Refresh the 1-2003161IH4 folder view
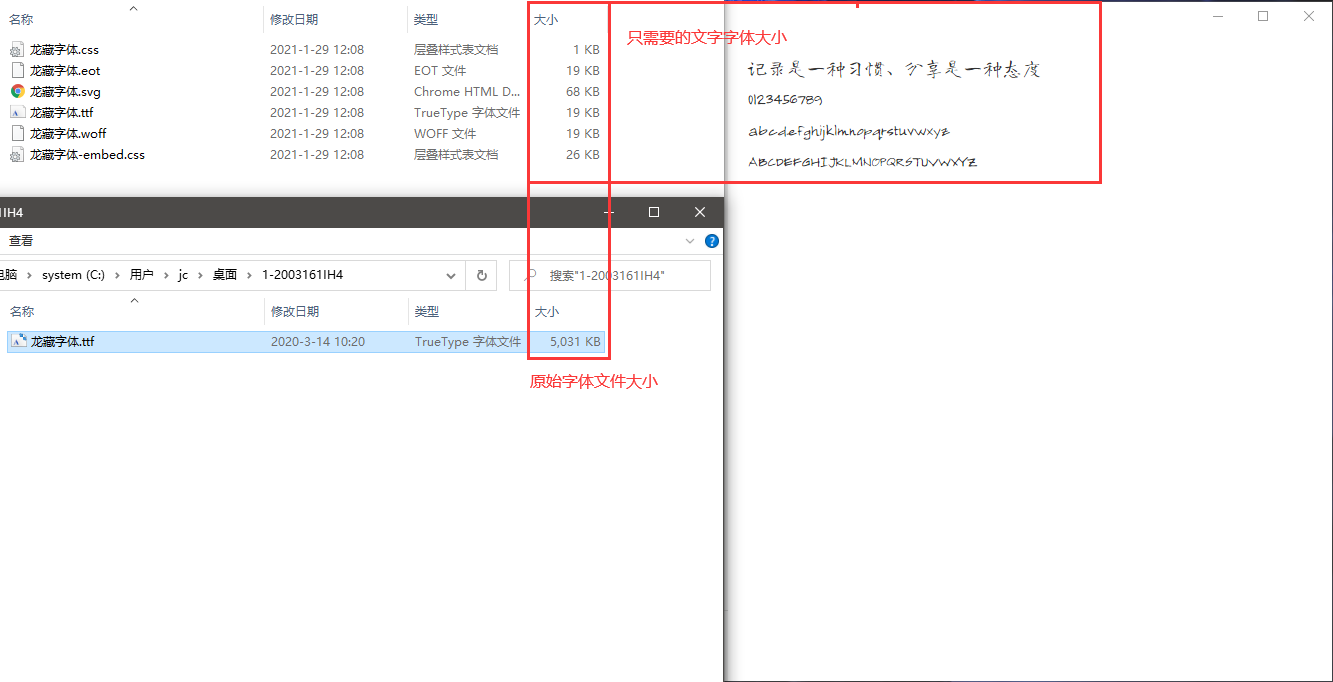 pos(482,275)
